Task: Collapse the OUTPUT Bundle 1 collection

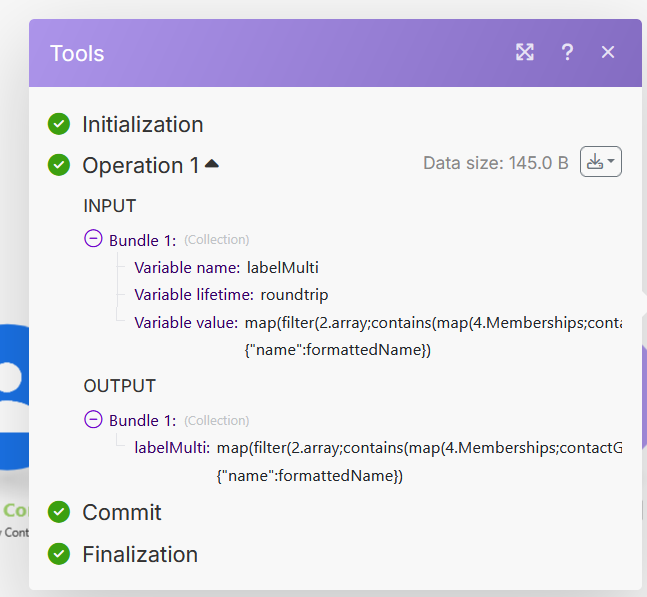Action: (x=93, y=420)
